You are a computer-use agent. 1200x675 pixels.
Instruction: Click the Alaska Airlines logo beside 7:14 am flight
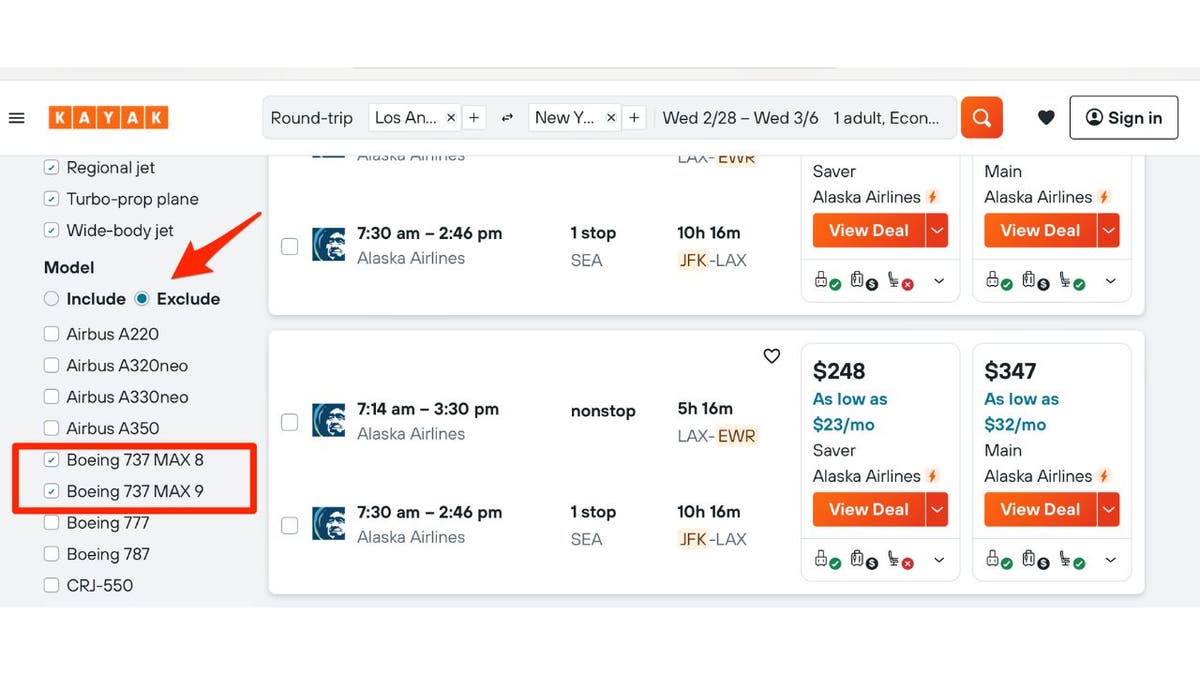[x=328, y=421]
